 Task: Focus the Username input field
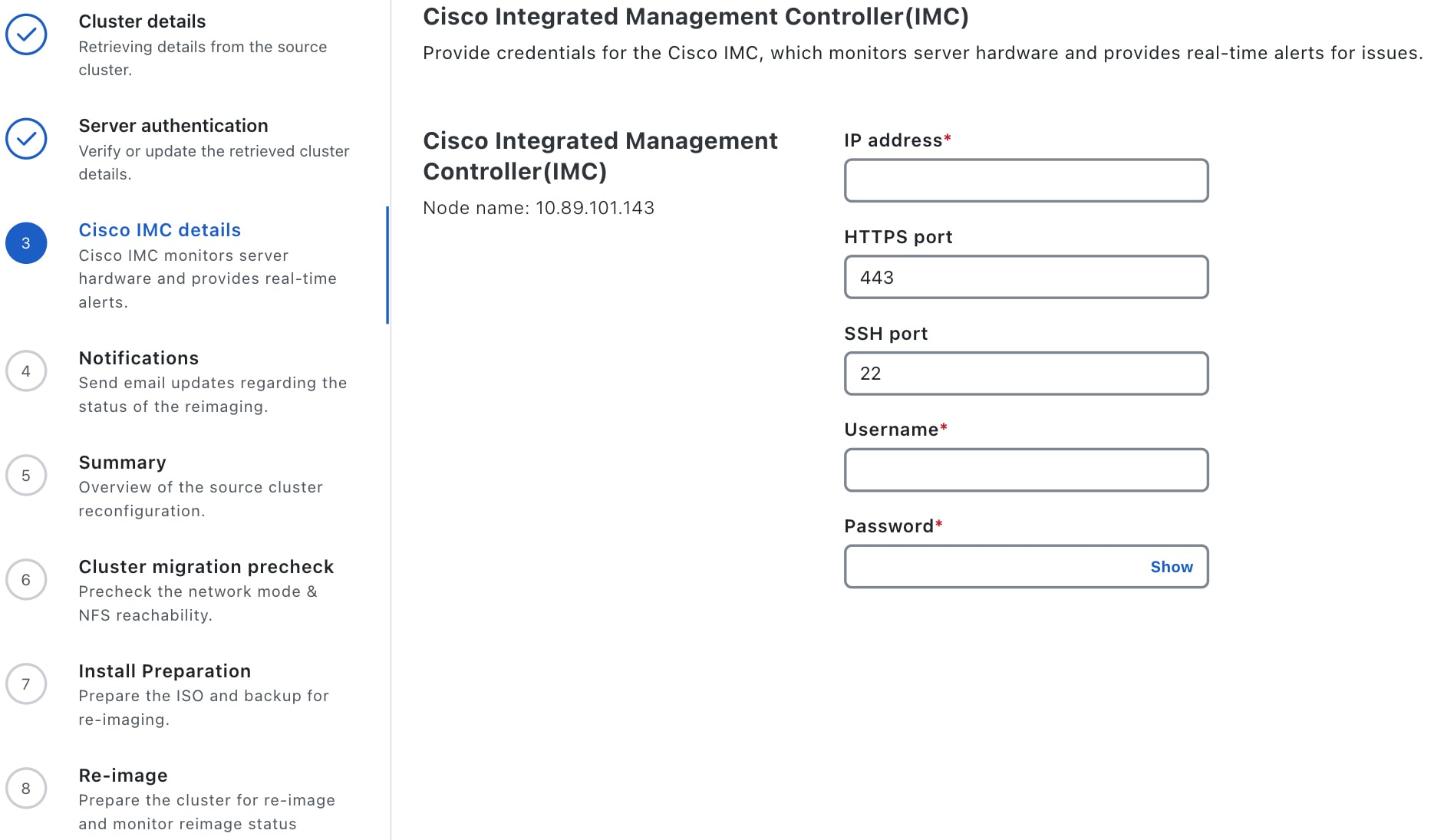pyautogui.click(x=1027, y=470)
